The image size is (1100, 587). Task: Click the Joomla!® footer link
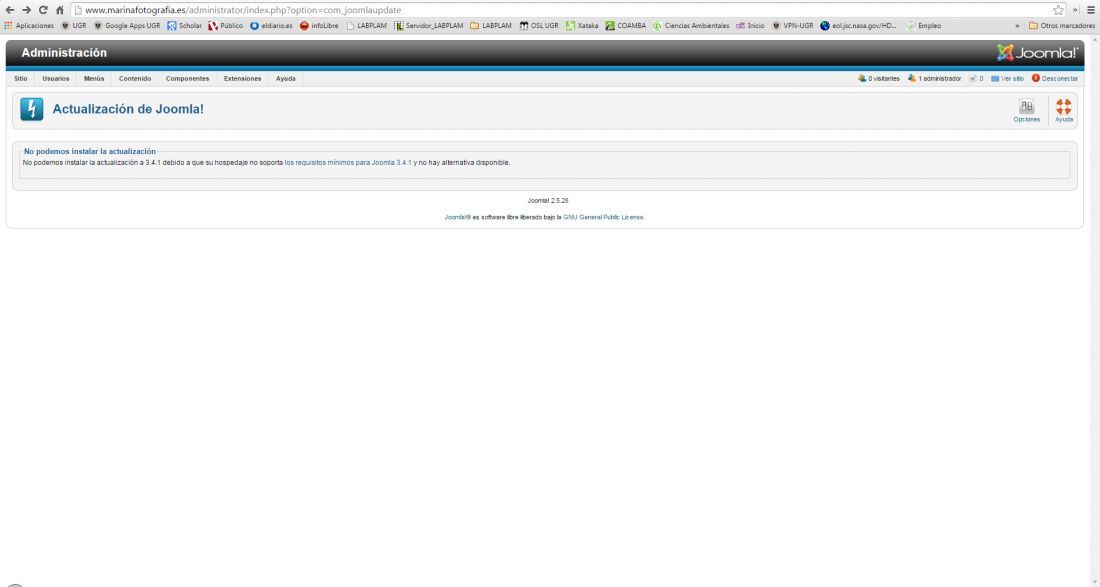[457, 217]
